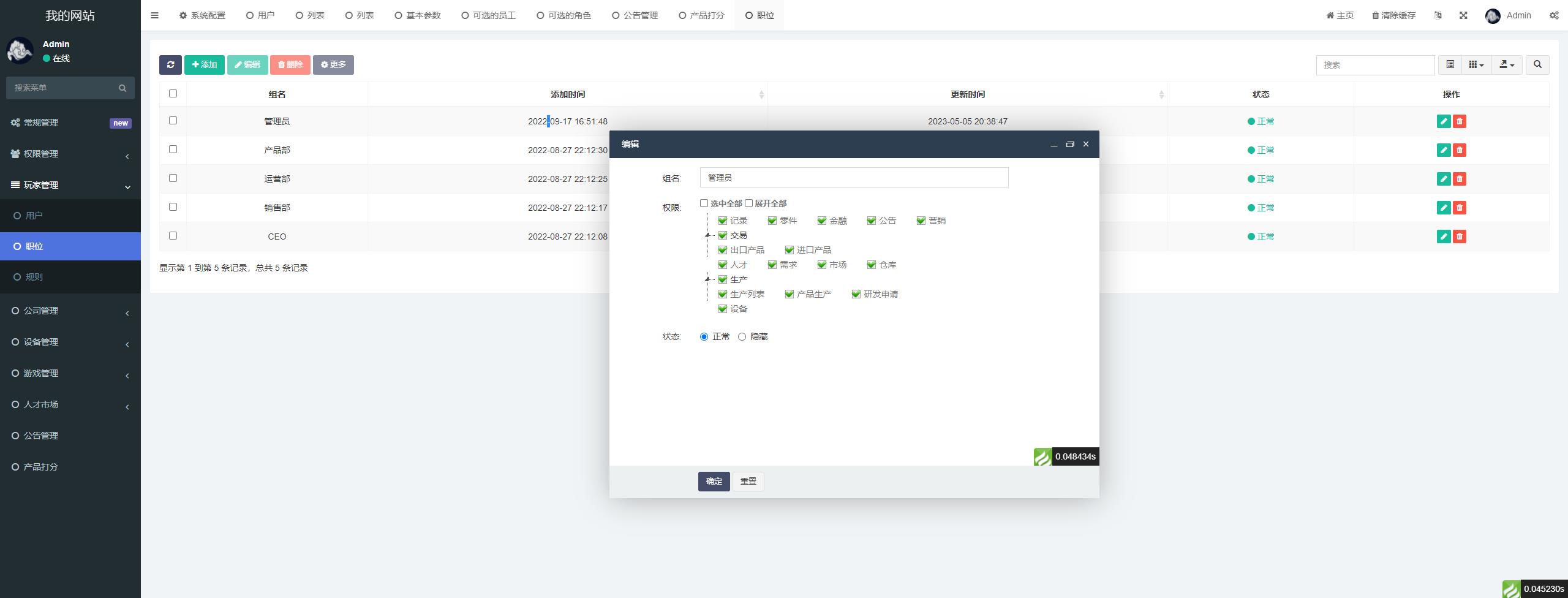Click the hamburger menu toggle icon
Image resolution: width=1568 pixels, height=598 pixels.
tap(154, 15)
